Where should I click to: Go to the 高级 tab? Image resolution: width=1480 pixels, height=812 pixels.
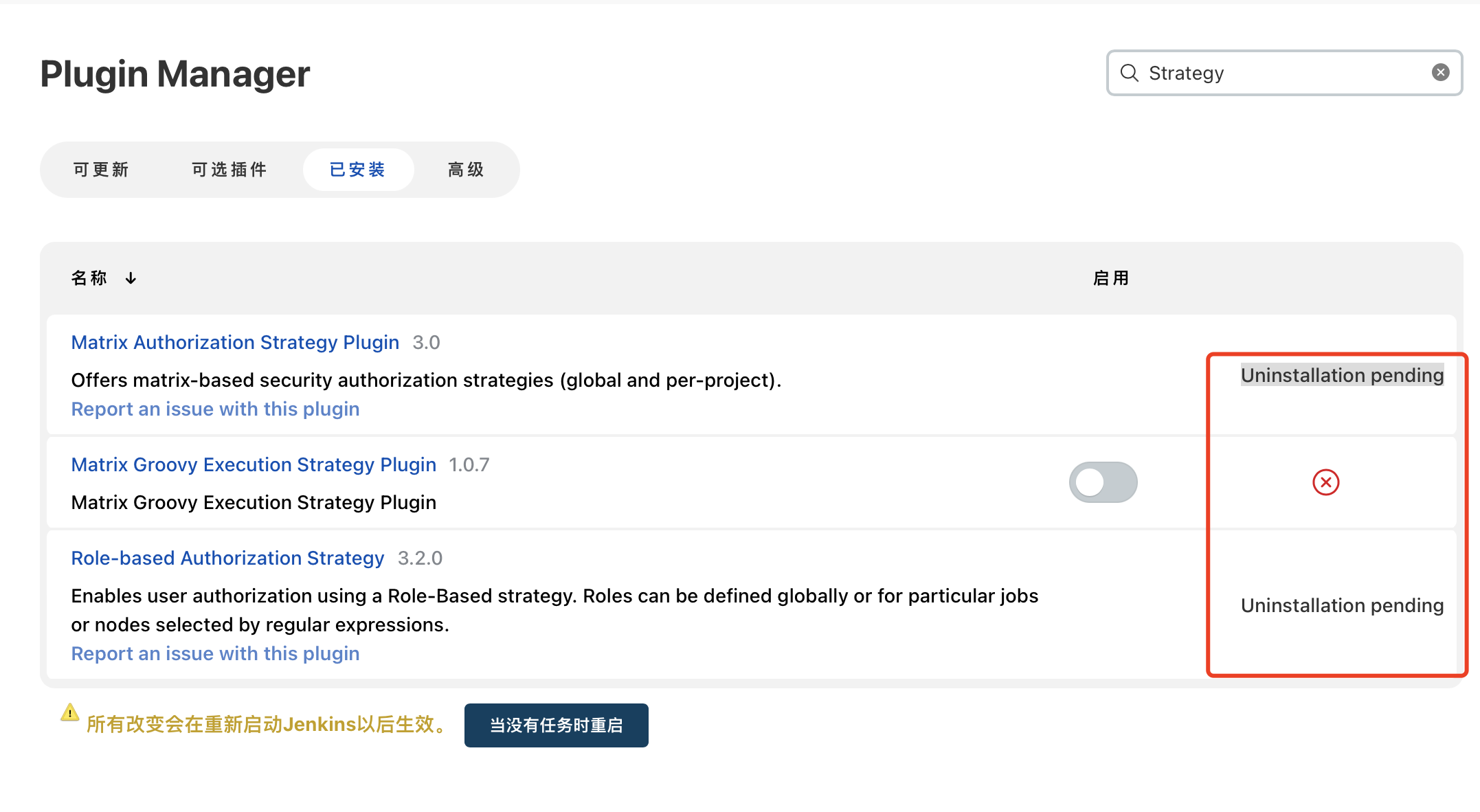click(466, 170)
